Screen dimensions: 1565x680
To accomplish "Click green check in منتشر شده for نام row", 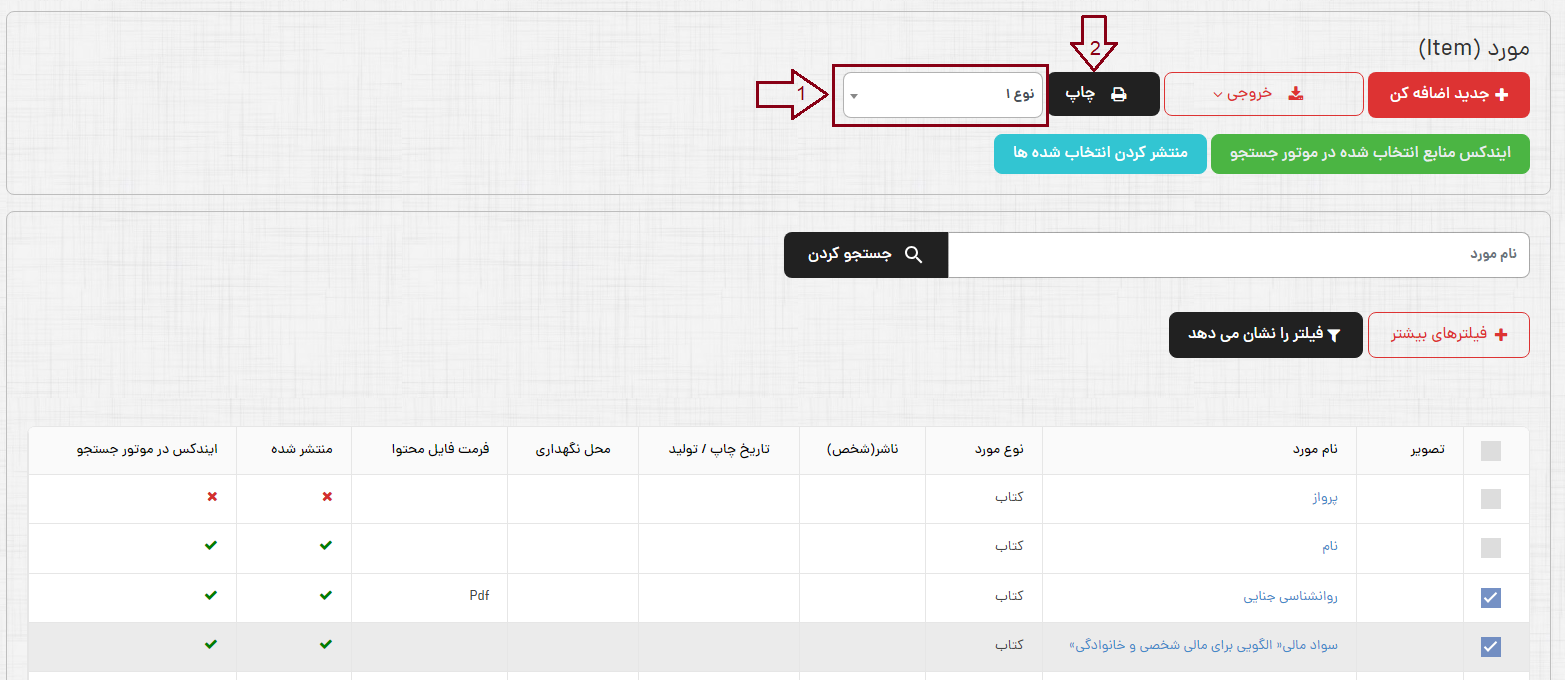I will click(326, 546).
